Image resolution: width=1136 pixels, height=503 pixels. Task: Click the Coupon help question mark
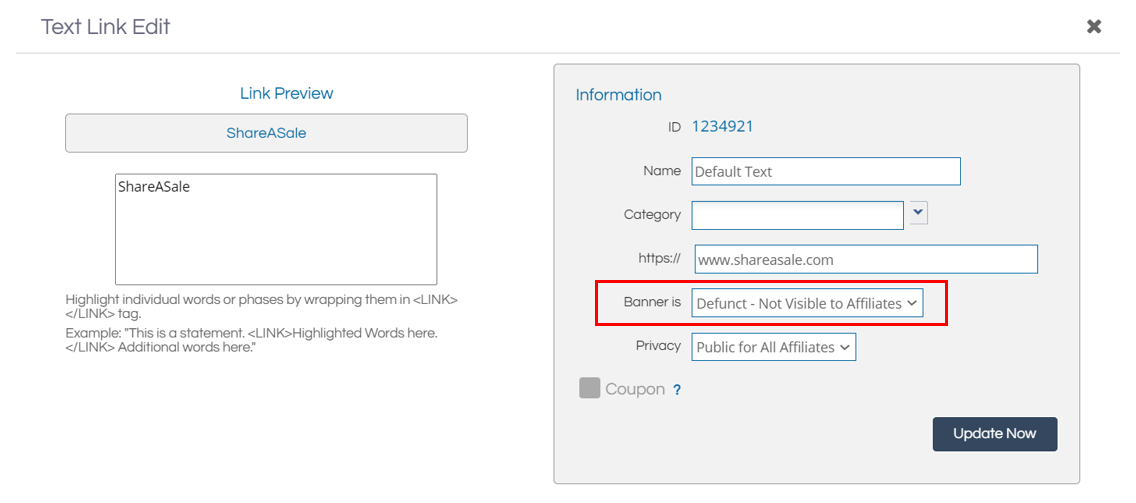pos(677,390)
